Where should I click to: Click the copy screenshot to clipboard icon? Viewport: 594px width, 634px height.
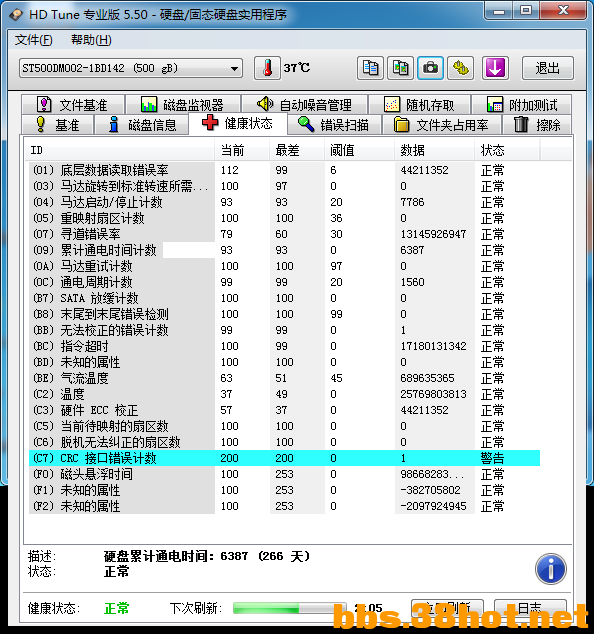pos(400,68)
